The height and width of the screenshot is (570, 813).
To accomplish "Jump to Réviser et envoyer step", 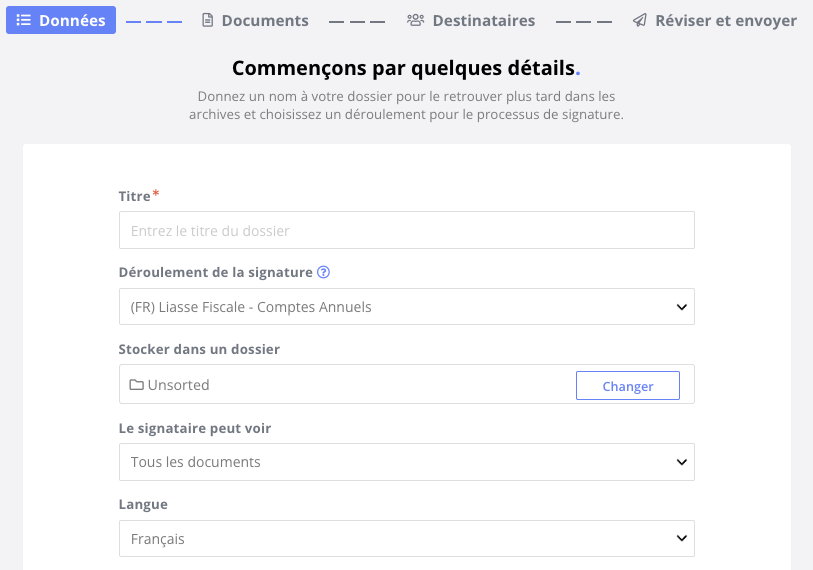I will tap(714, 20).
